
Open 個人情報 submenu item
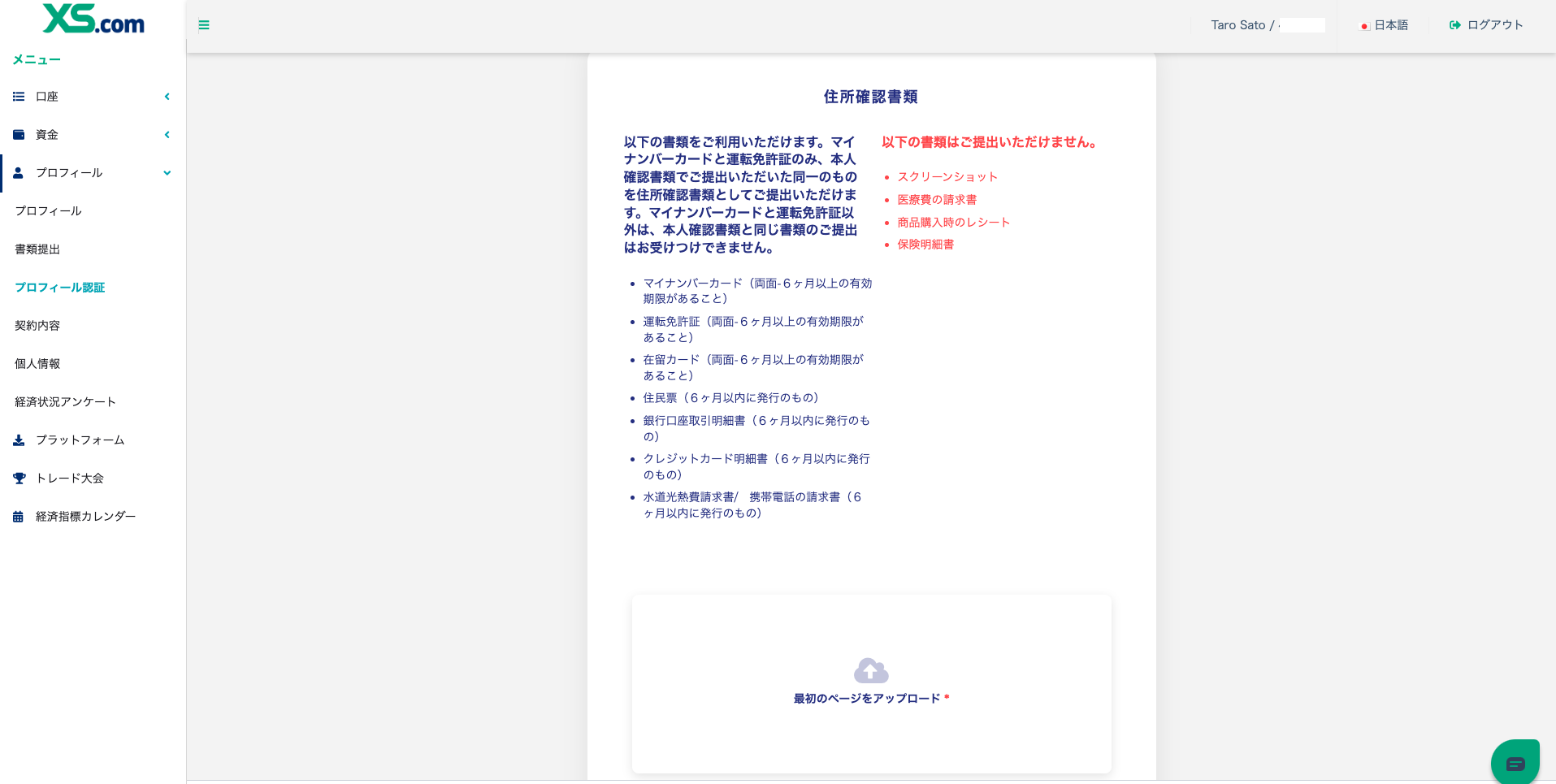(37, 364)
